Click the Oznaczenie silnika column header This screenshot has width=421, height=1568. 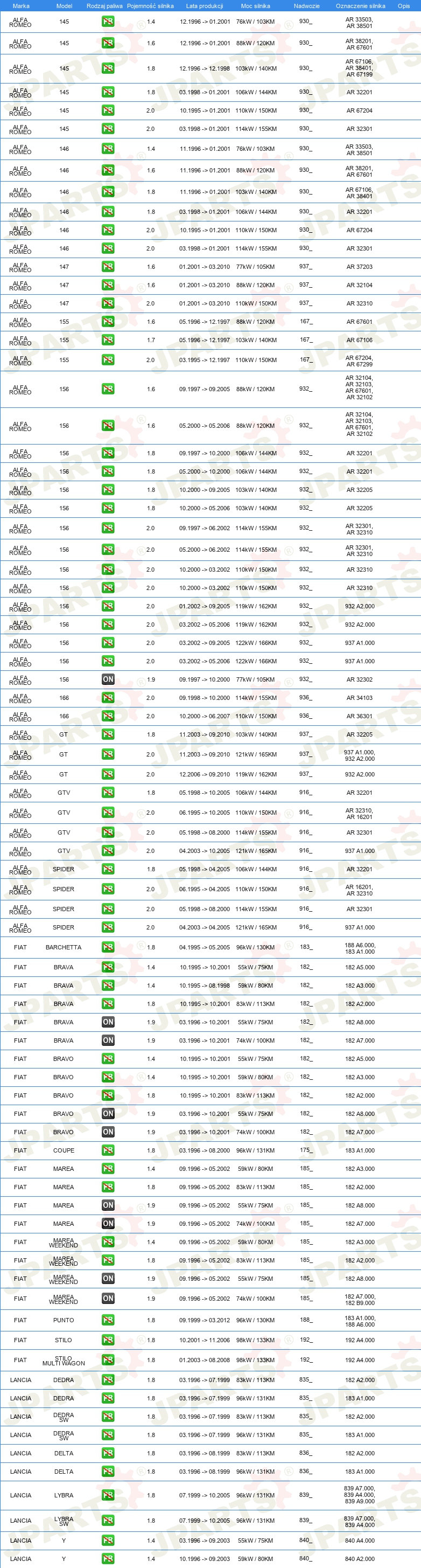360,6
